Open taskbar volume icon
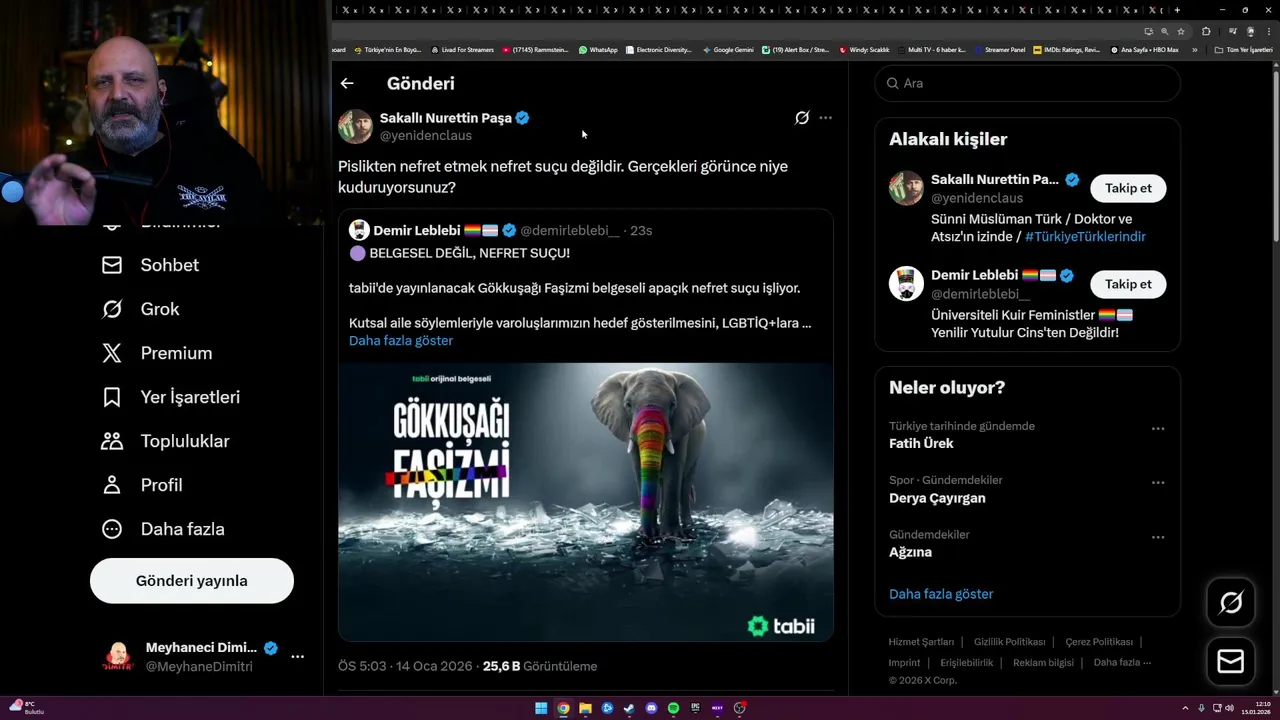1280x720 pixels. 1229,708
